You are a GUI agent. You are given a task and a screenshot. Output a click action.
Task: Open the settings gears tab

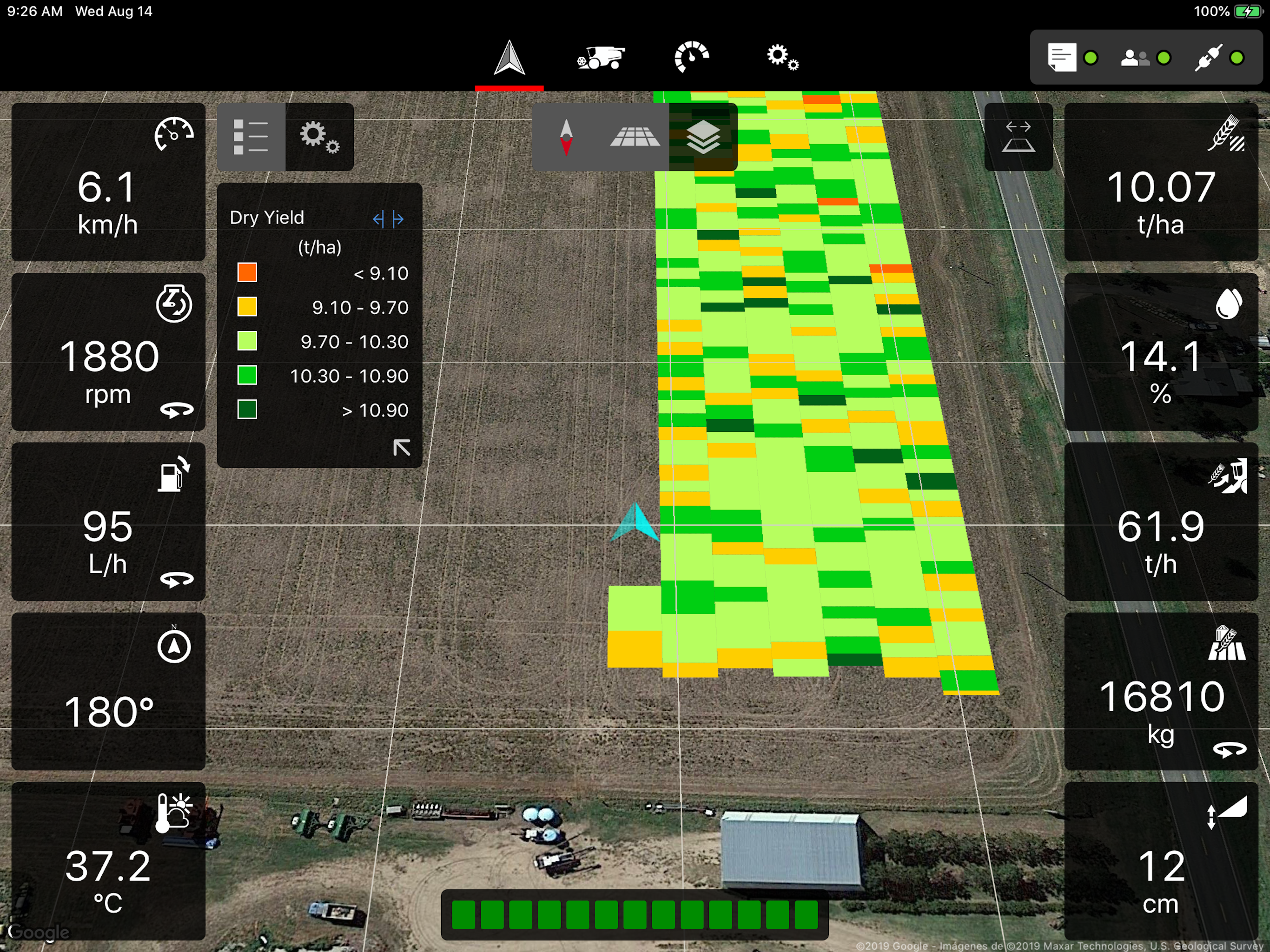coord(782,58)
